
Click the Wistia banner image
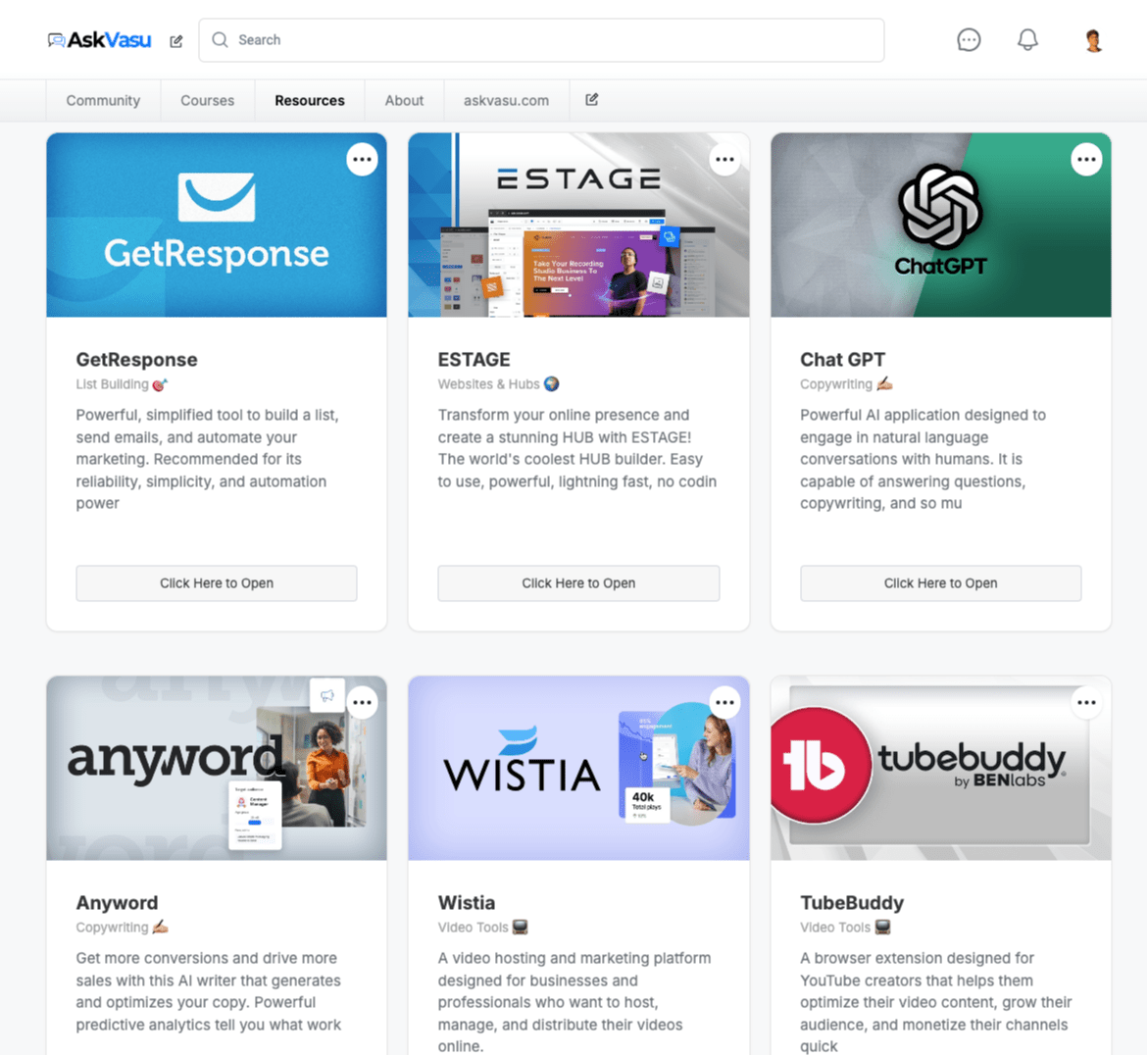click(x=578, y=768)
